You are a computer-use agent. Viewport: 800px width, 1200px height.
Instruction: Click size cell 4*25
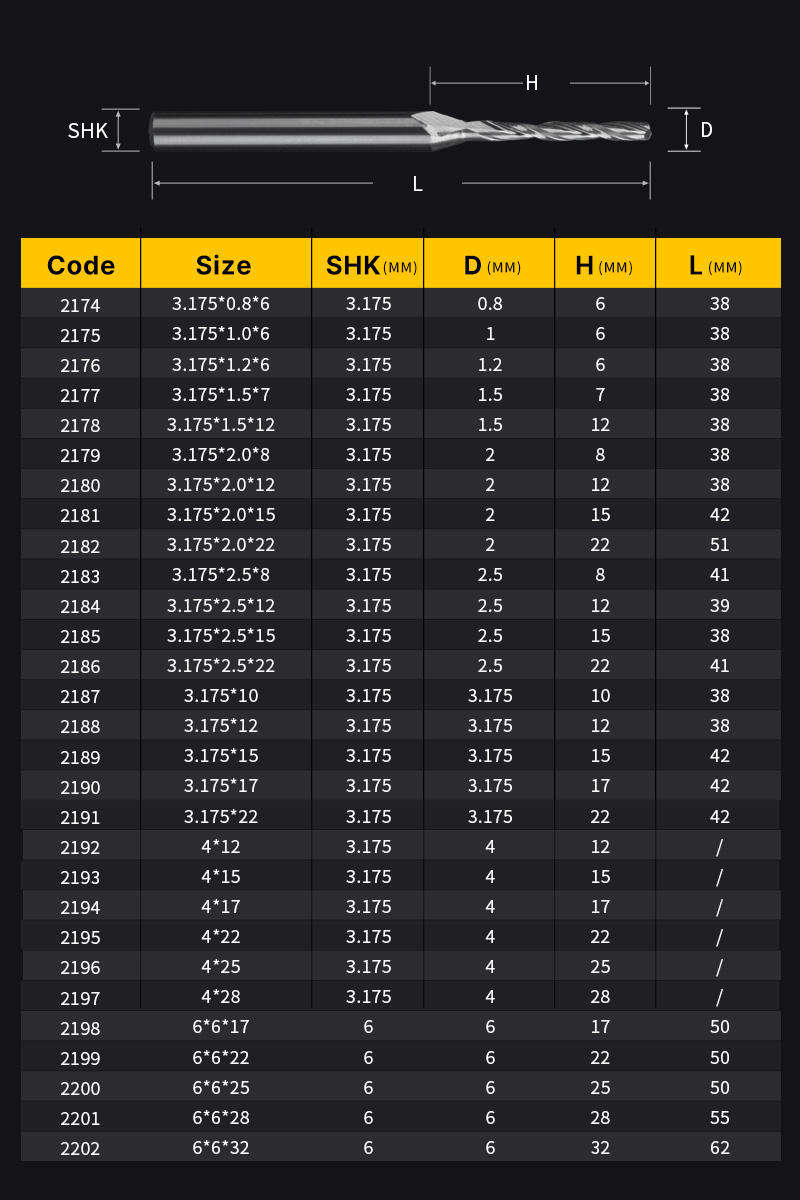click(x=221, y=966)
